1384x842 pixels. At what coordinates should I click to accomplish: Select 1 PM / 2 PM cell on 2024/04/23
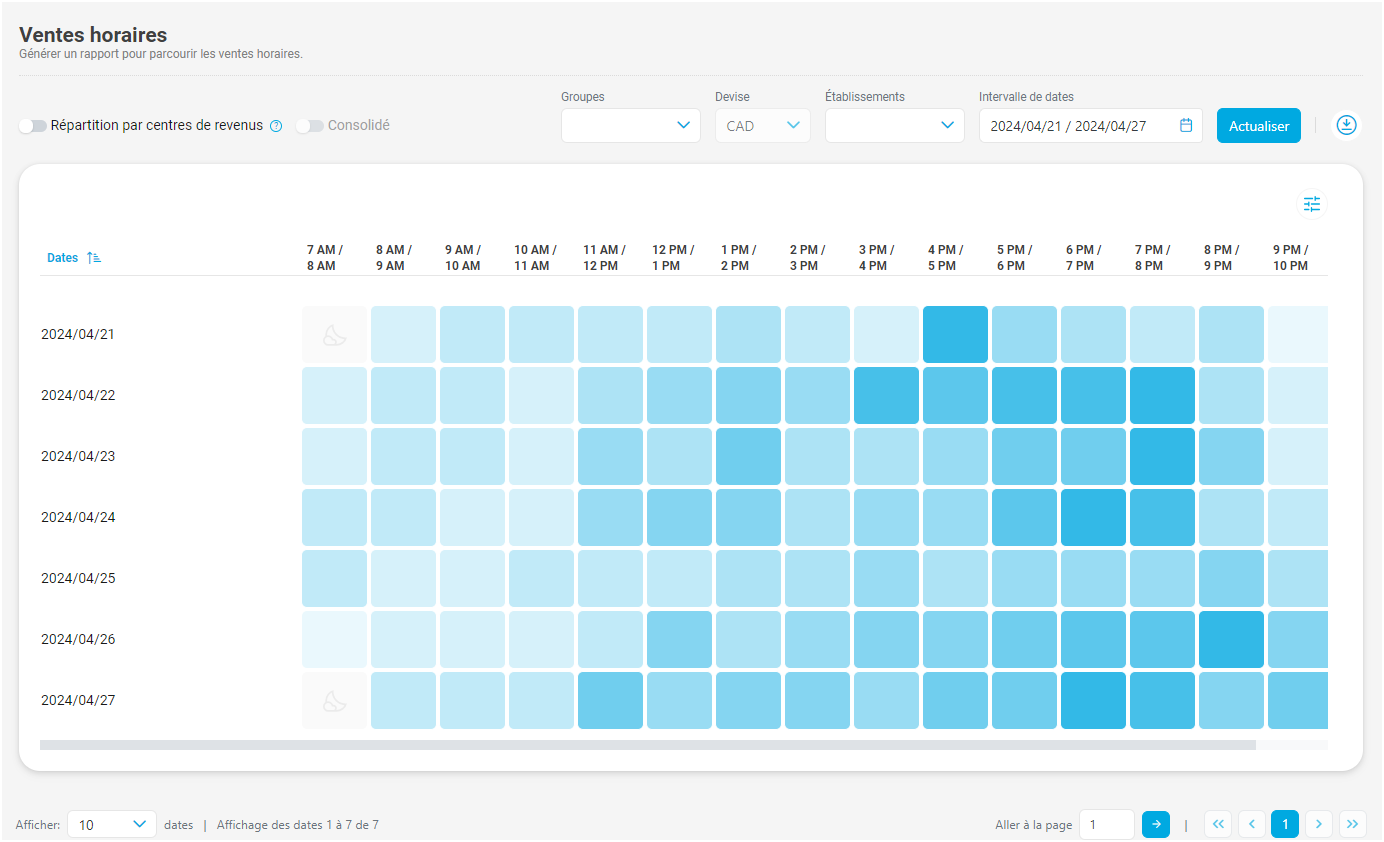pos(749,456)
